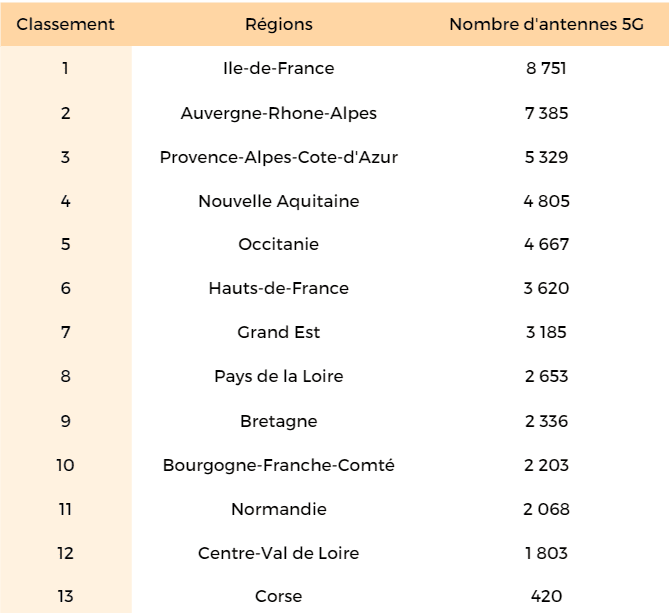669x613 pixels.
Task: Click the Grand Est region
Action: [279, 333]
